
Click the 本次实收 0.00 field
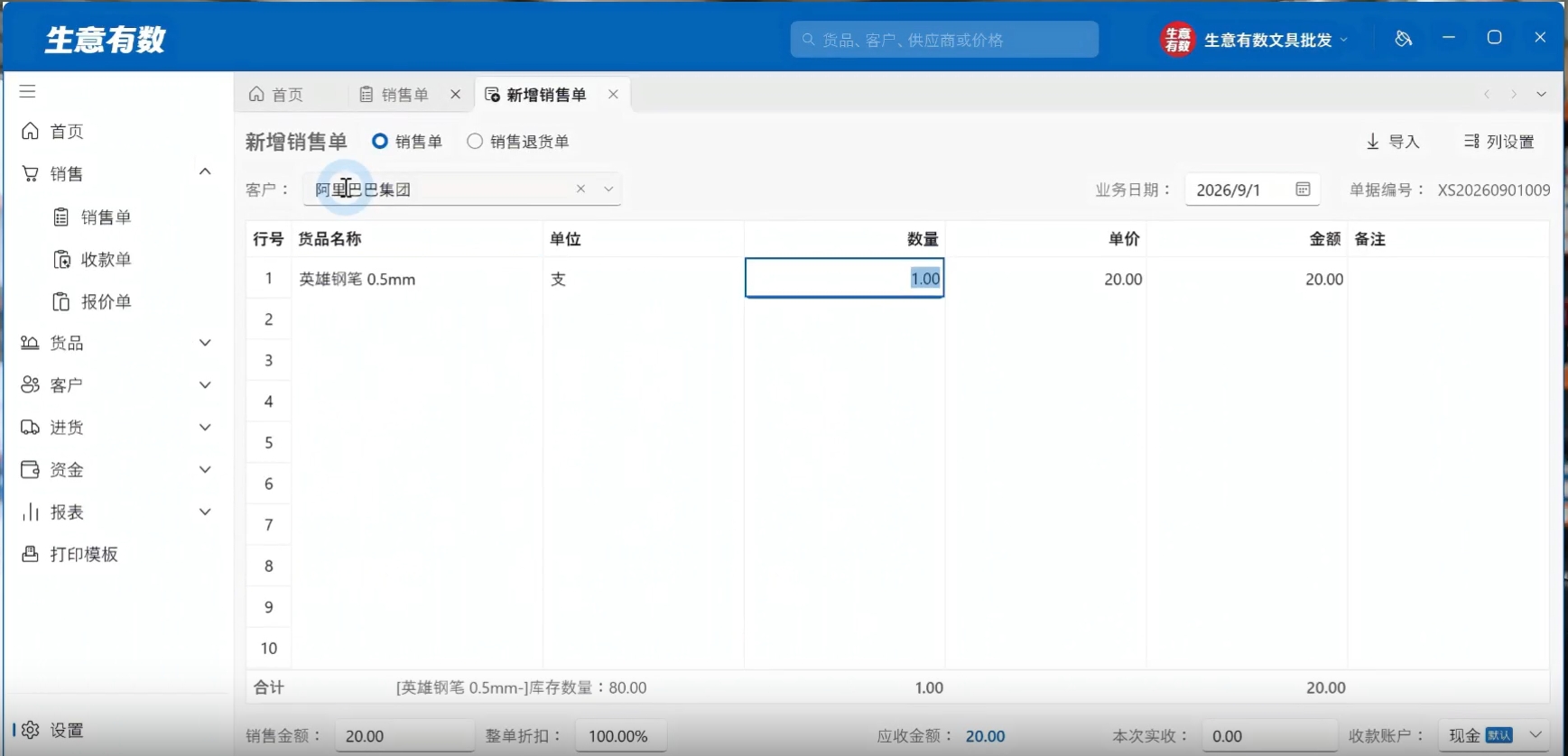pyautogui.click(x=1269, y=735)
